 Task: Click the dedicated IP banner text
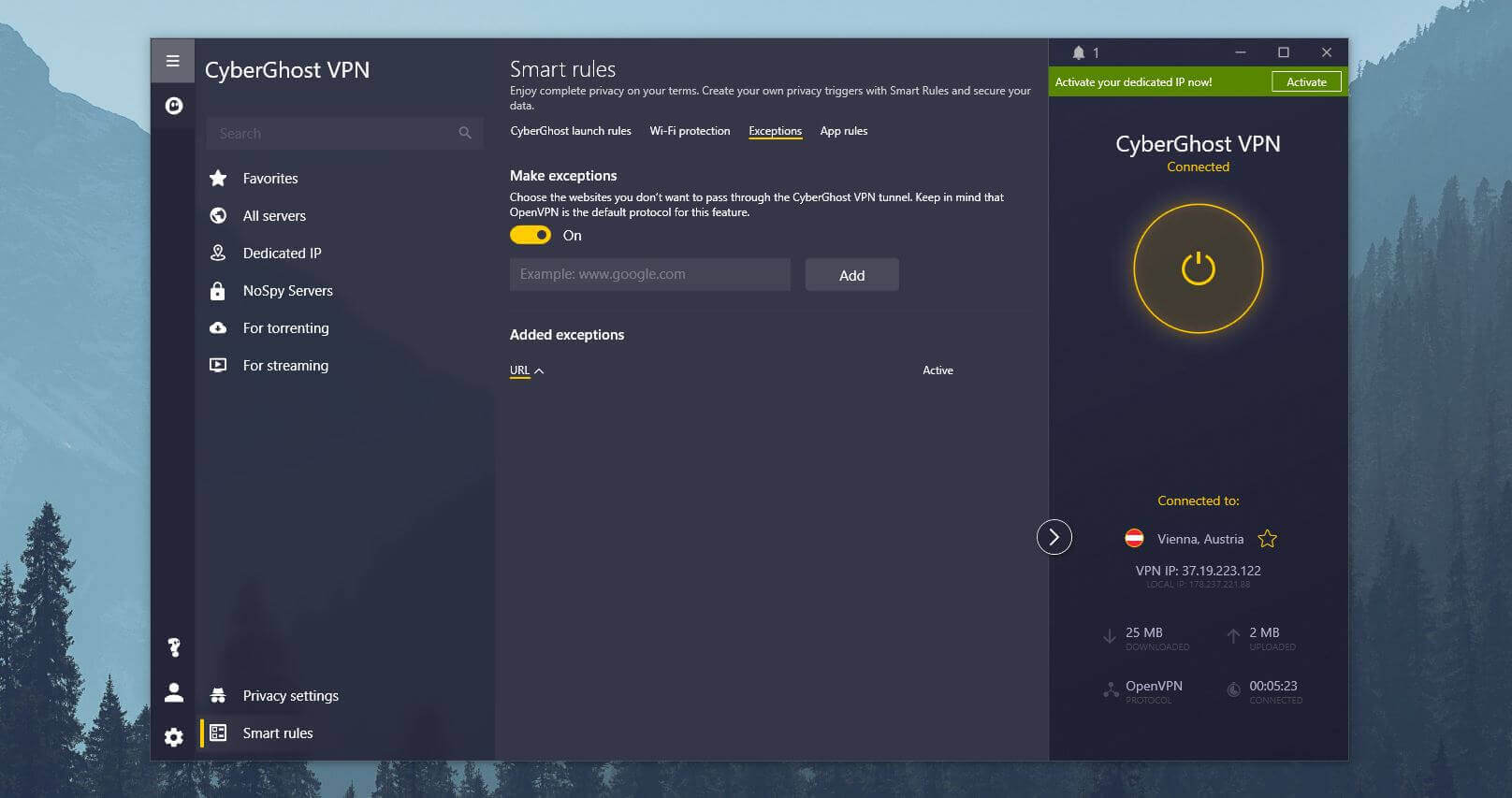pos(1133,82)
